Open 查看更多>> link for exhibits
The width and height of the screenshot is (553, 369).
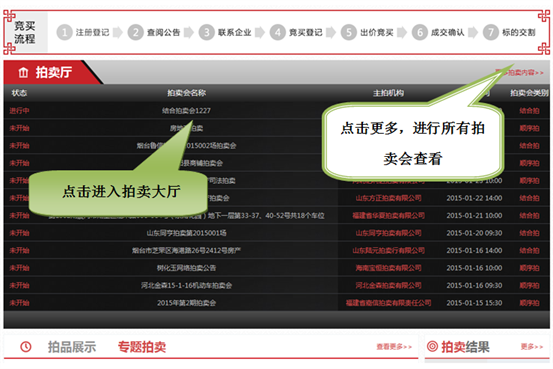394,347
